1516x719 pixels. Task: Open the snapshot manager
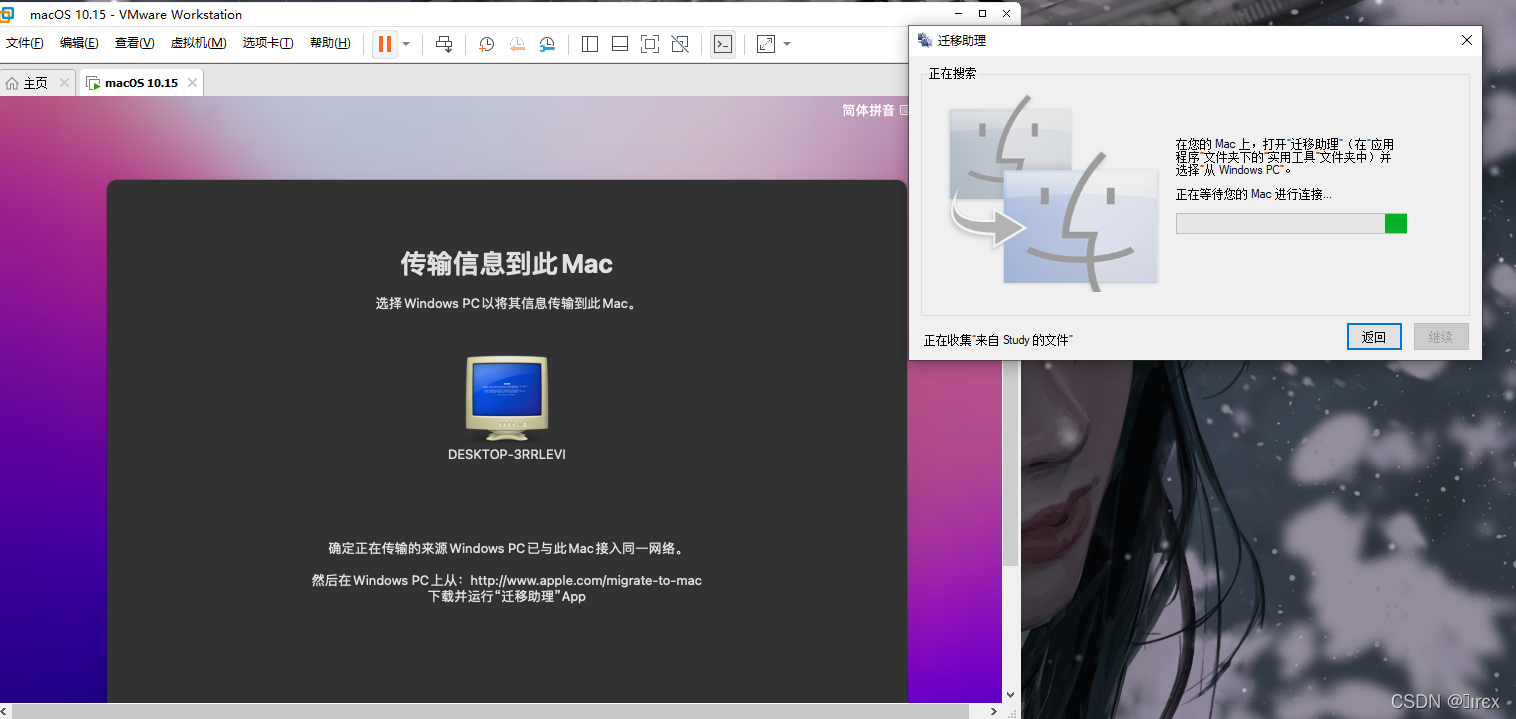coord(547,44)
